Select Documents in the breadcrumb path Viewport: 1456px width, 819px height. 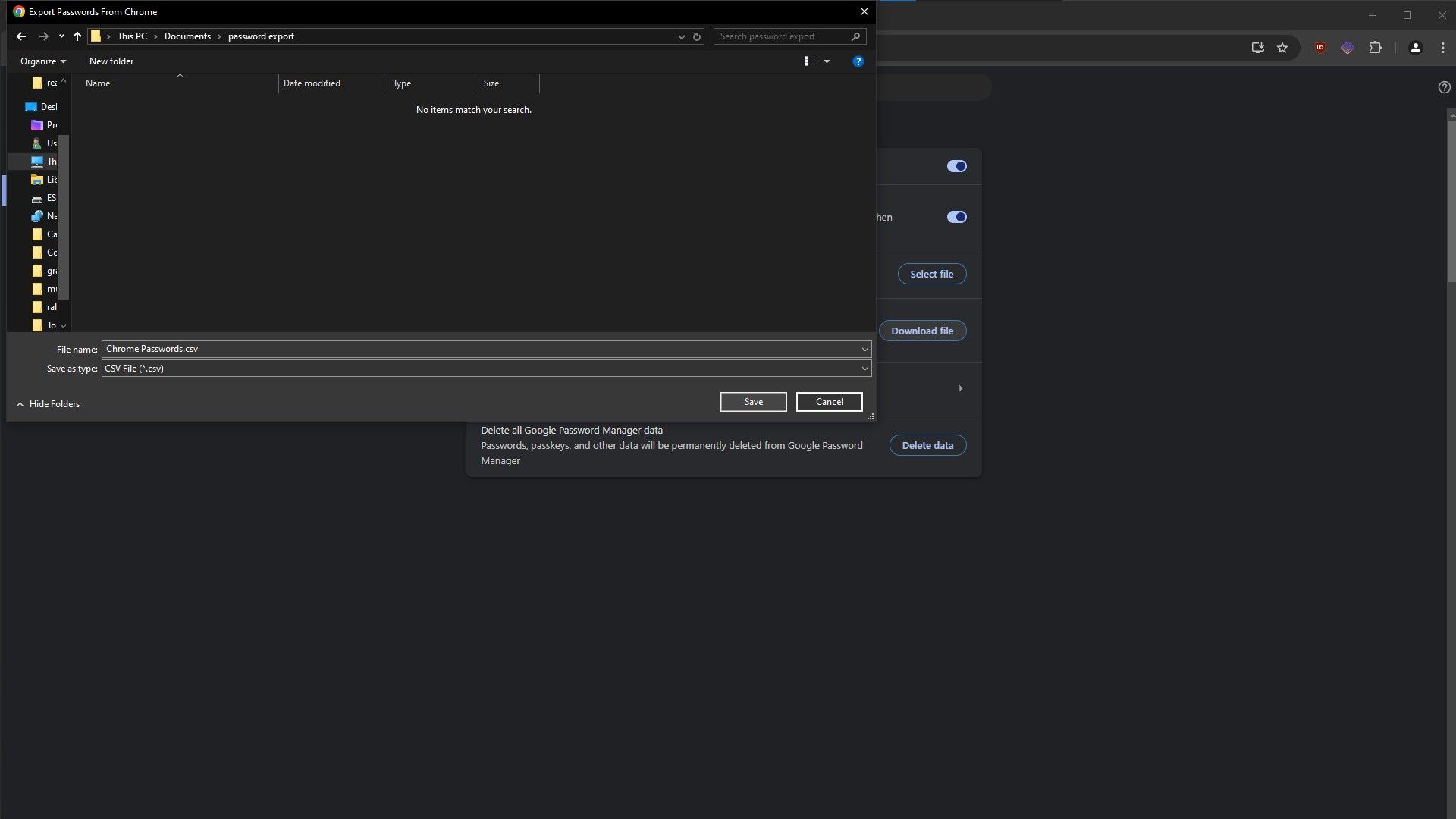[187, 36]
